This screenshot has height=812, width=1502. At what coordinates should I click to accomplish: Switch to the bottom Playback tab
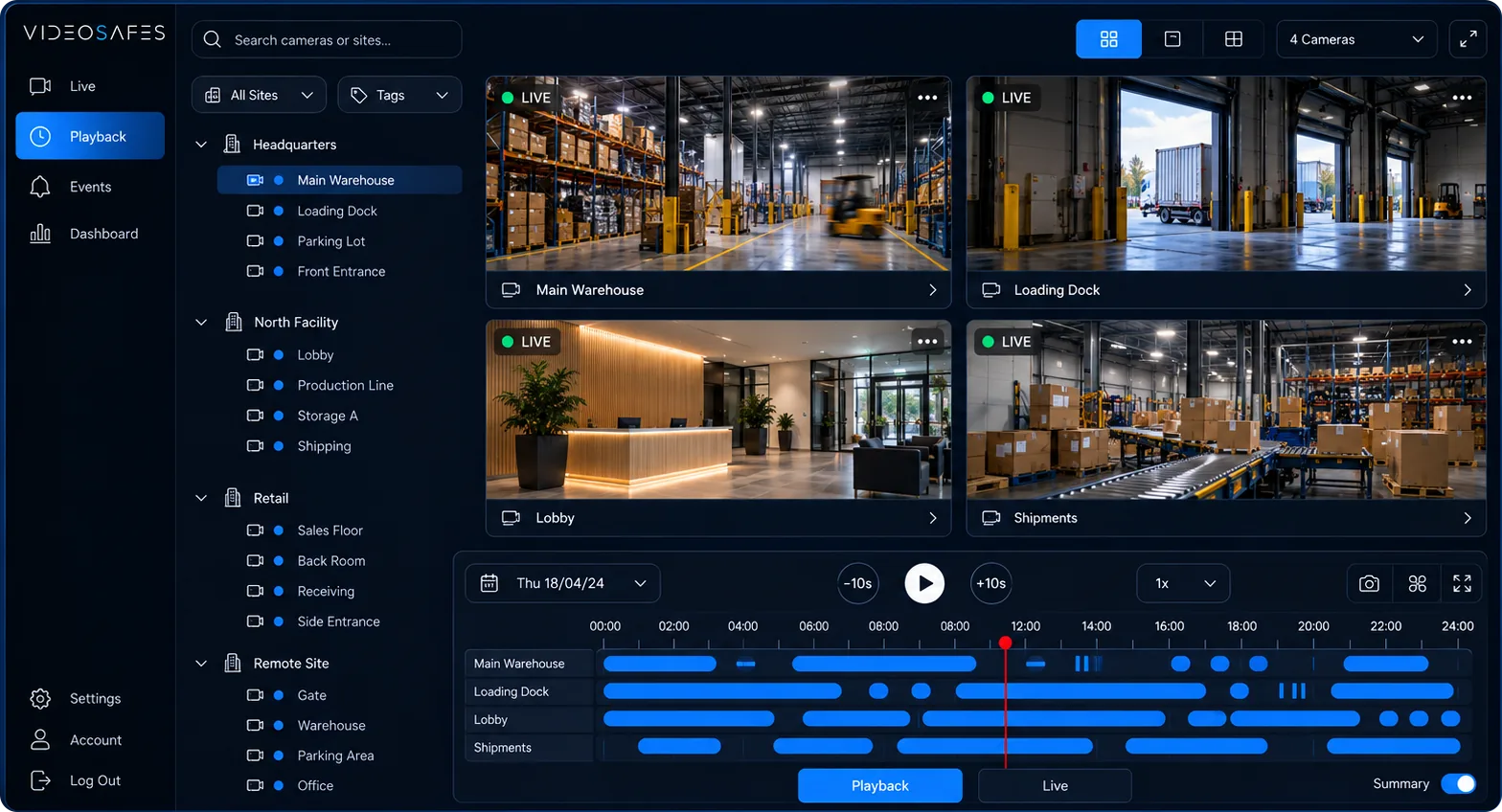[x=879, y=785]
